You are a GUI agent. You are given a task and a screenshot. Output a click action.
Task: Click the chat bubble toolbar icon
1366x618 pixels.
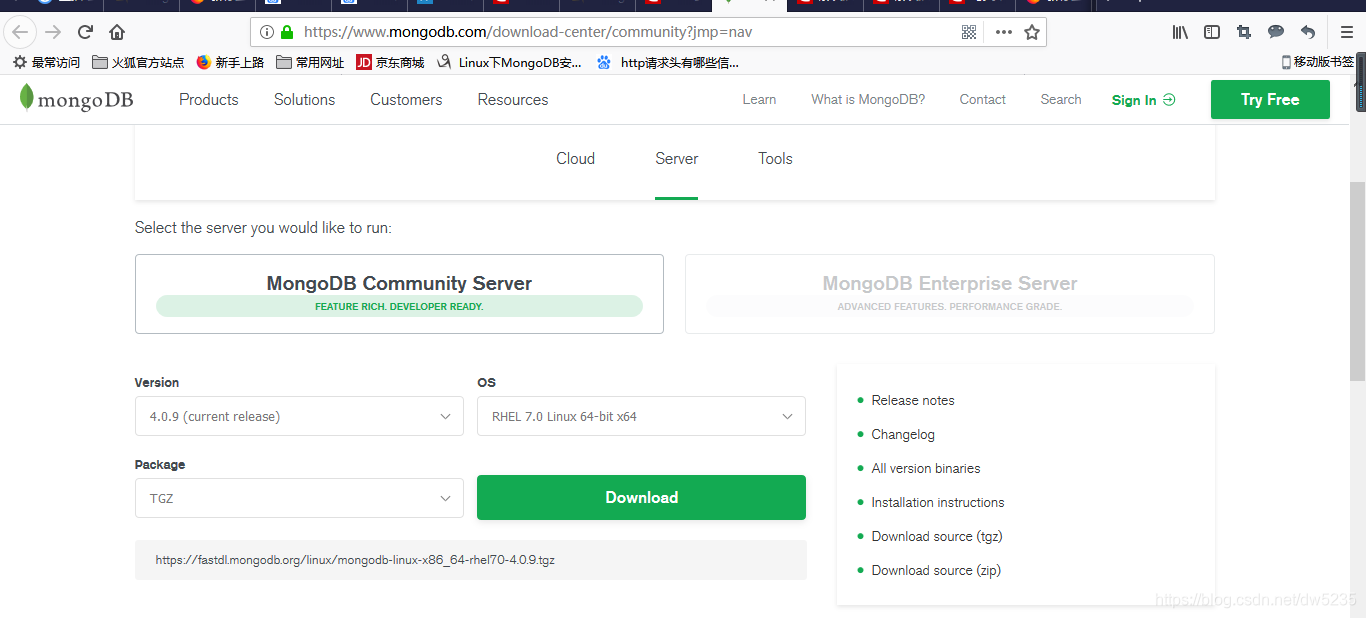(1276, 32)
